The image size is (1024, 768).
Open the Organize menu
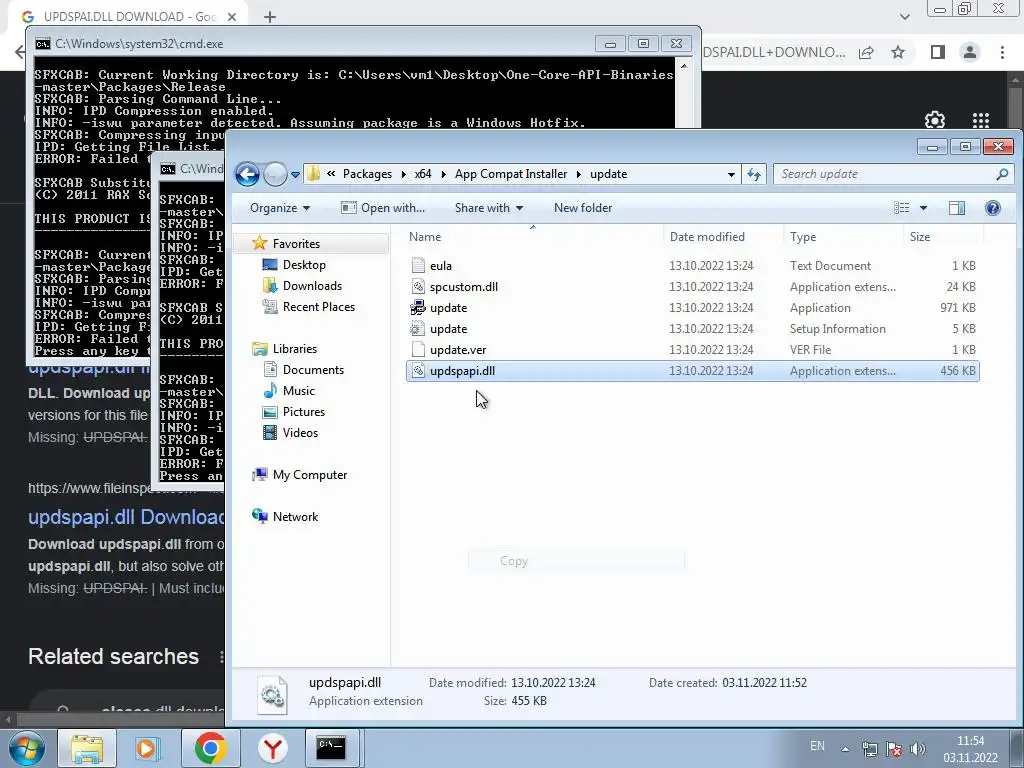point(280,208)
